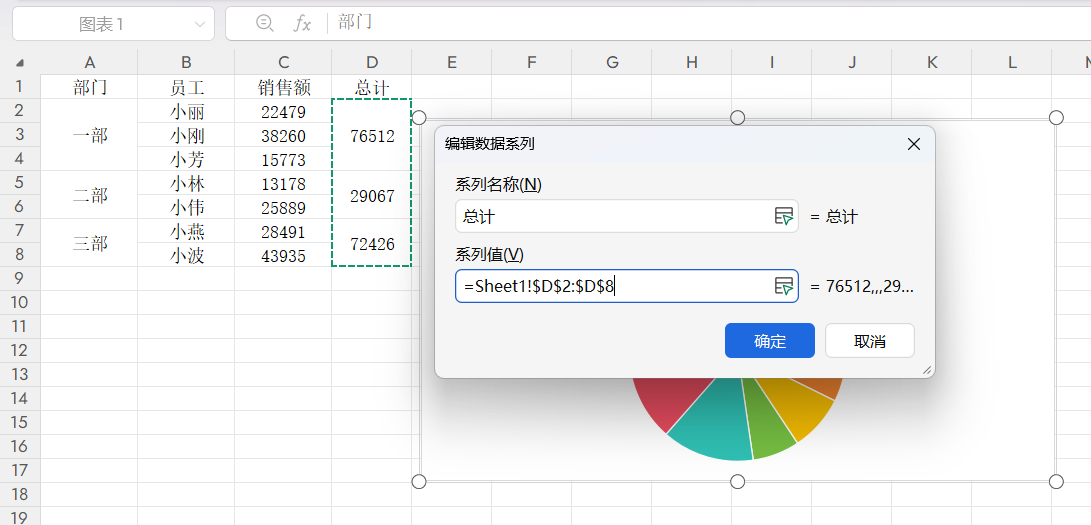Click the chart's top-left corner handle
Screen dimensions: 1091x525
(x=419, y=118)
